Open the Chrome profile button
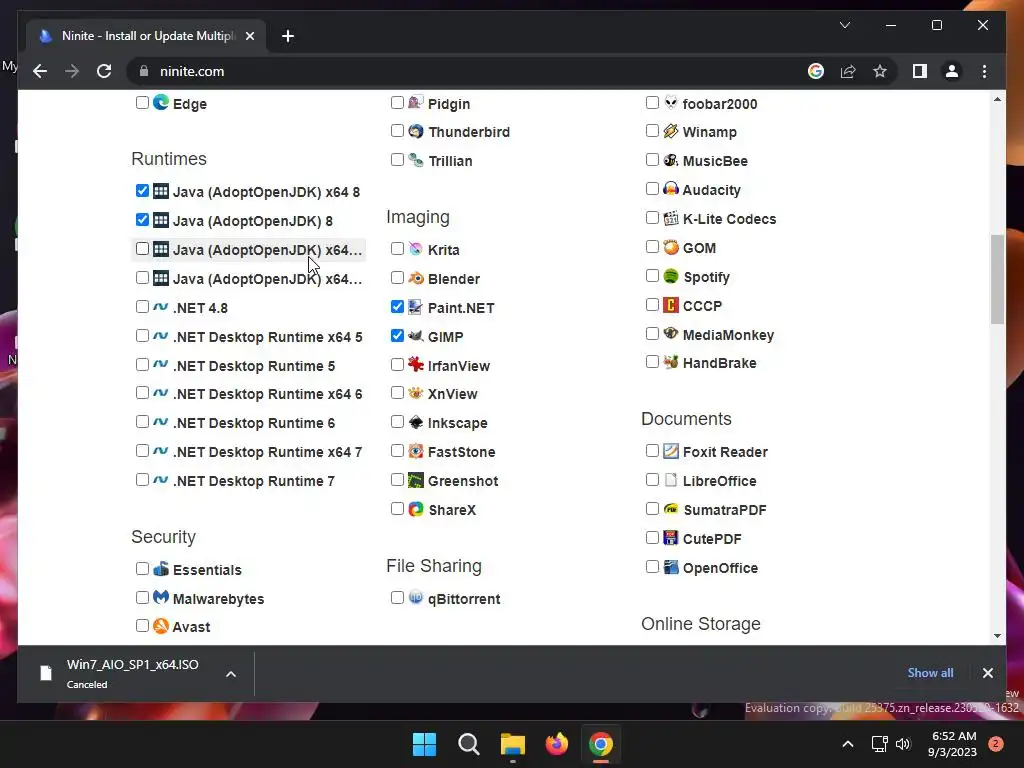The image size is (1024, 768). click(952, 71)
